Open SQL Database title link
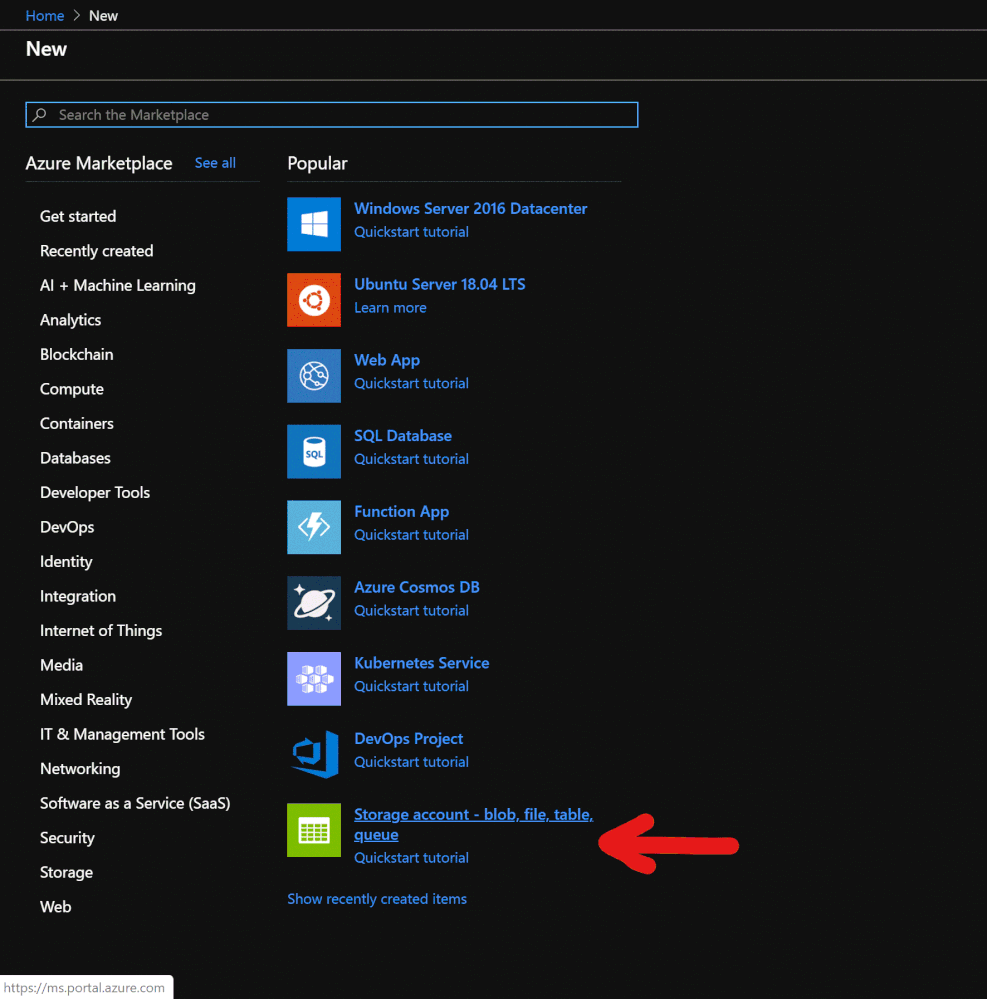The image size is (987, 999). (403, 436)
